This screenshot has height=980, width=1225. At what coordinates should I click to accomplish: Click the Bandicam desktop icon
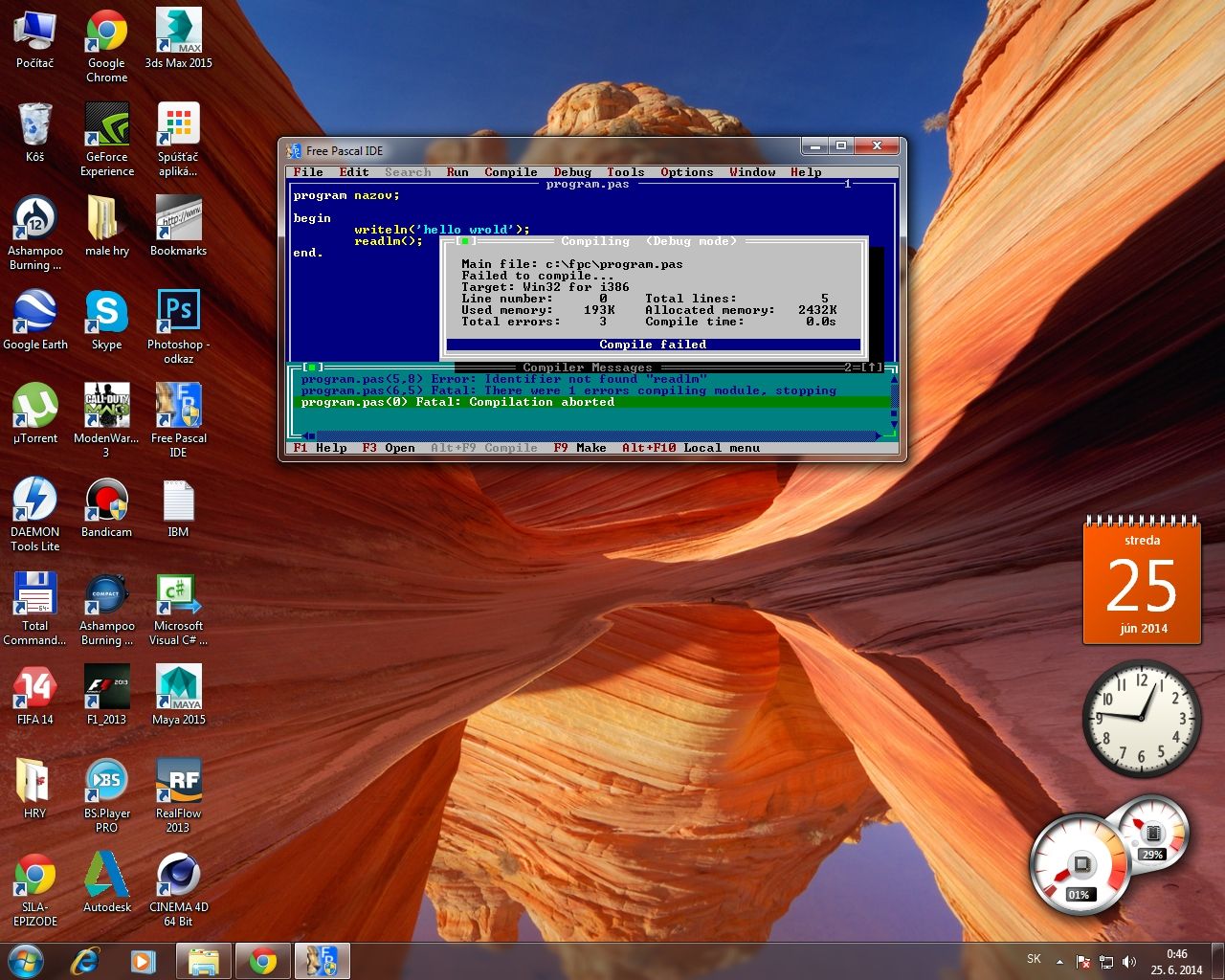click(x=106, y=501)
